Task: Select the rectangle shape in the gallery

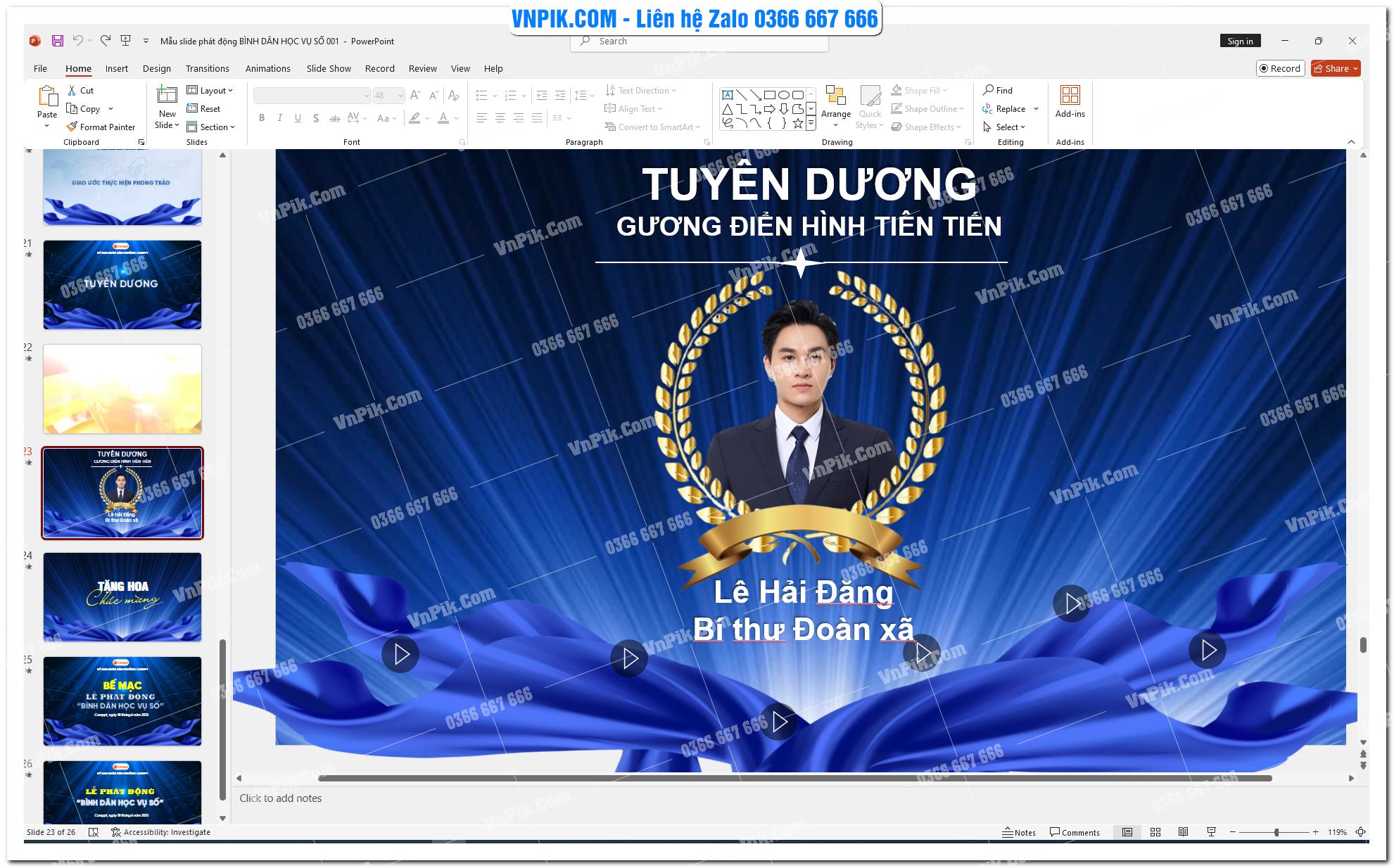Action: click(x=769, y=94)
